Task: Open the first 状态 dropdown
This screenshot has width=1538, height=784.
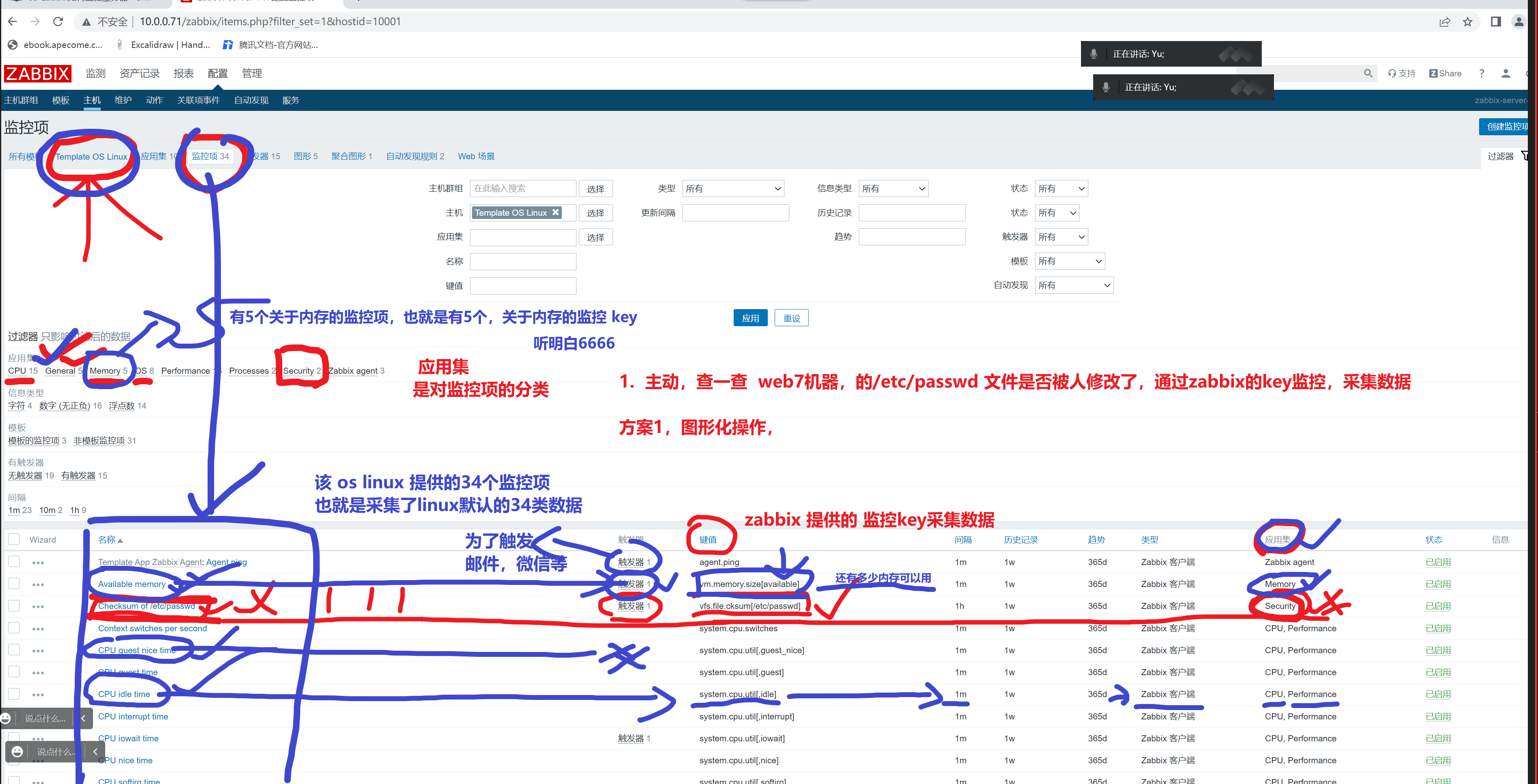Action: click(x=1061, y=188)
